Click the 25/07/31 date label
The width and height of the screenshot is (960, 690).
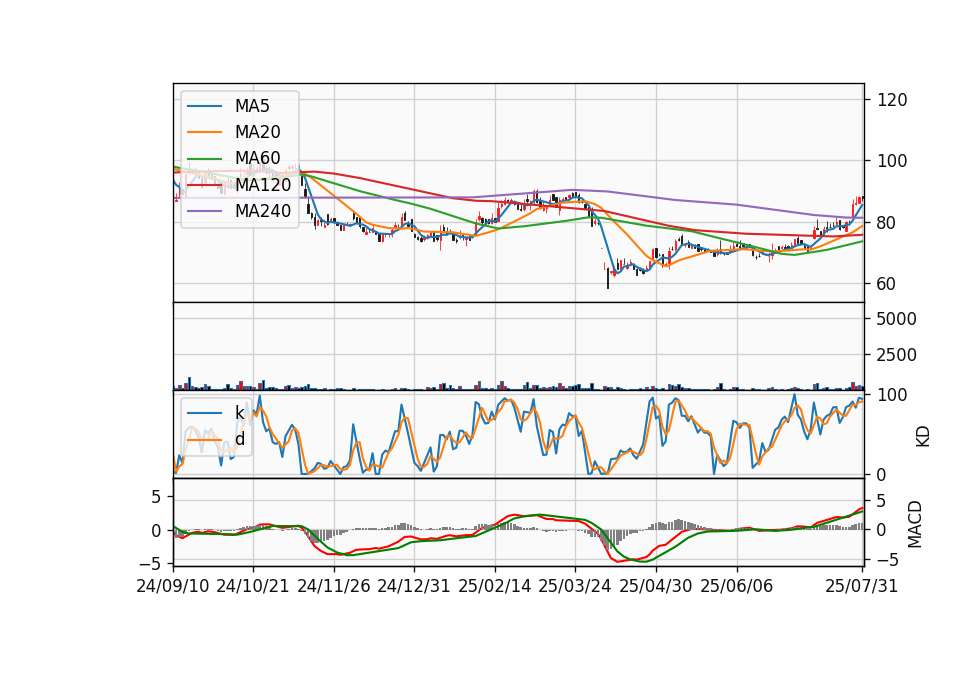(861, 586)
